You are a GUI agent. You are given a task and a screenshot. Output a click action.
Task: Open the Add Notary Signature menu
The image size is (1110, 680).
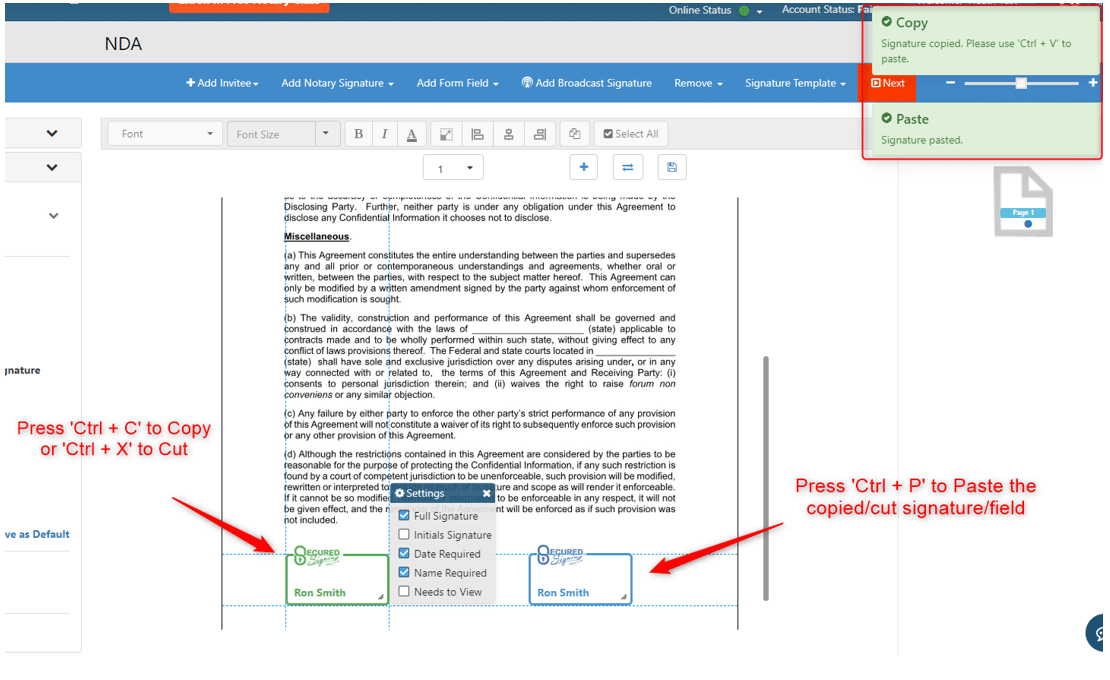[337, 83]
